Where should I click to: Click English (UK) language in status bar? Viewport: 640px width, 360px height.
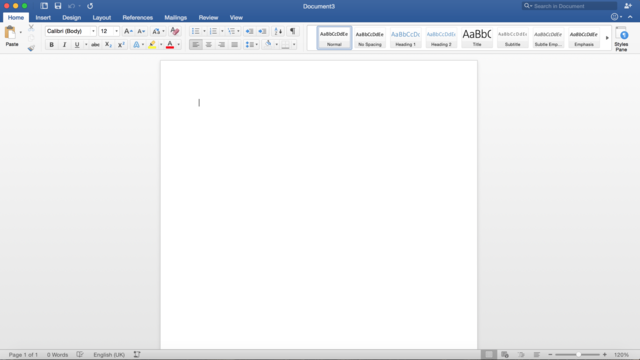109,355
